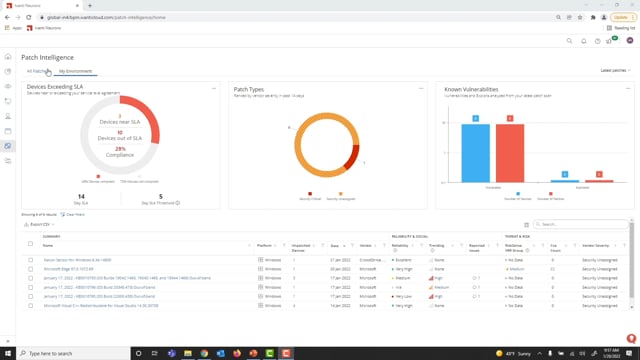This screenshot has width=640, height=360.
Task: Click the Clear filters button
Action: pos(73,215)
